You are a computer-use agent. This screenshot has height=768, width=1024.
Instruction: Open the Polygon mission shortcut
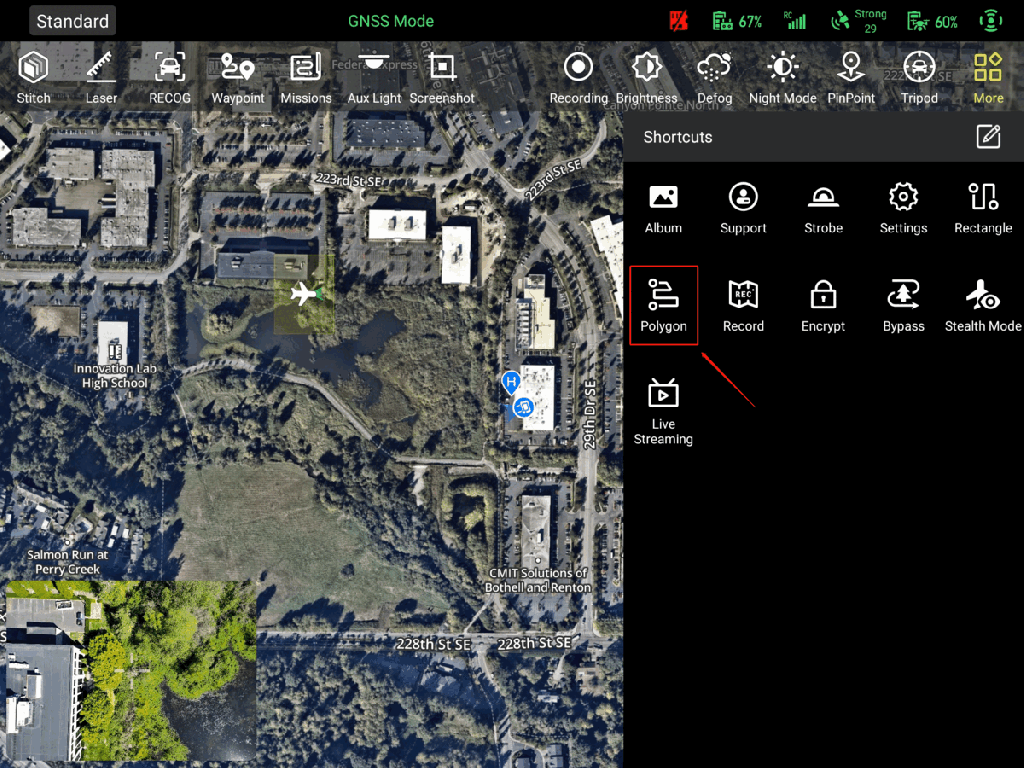click(x=663, y=305)
